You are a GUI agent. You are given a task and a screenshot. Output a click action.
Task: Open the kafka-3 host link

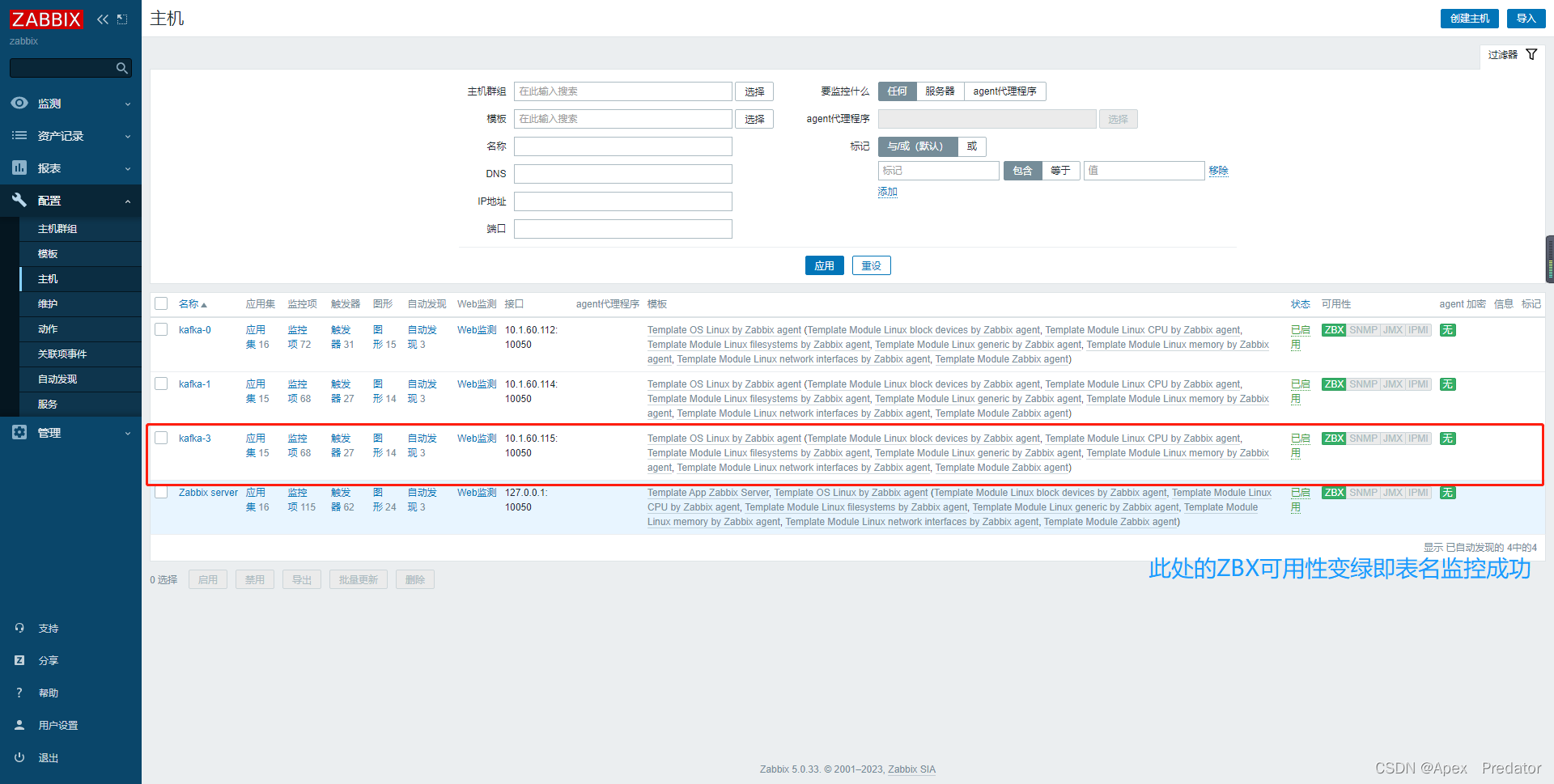coord(194,439)
